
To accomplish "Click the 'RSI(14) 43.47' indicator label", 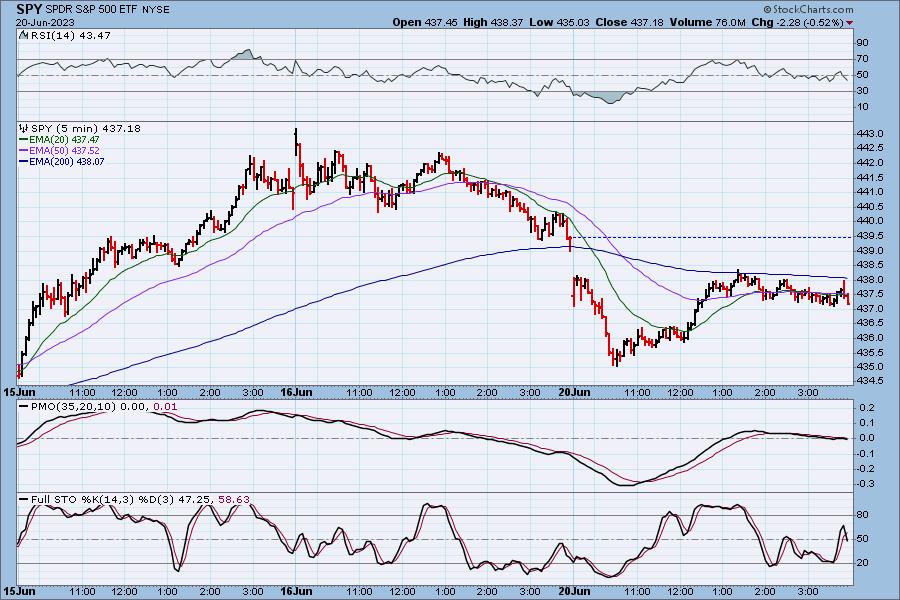I will (x=71, y=35).
